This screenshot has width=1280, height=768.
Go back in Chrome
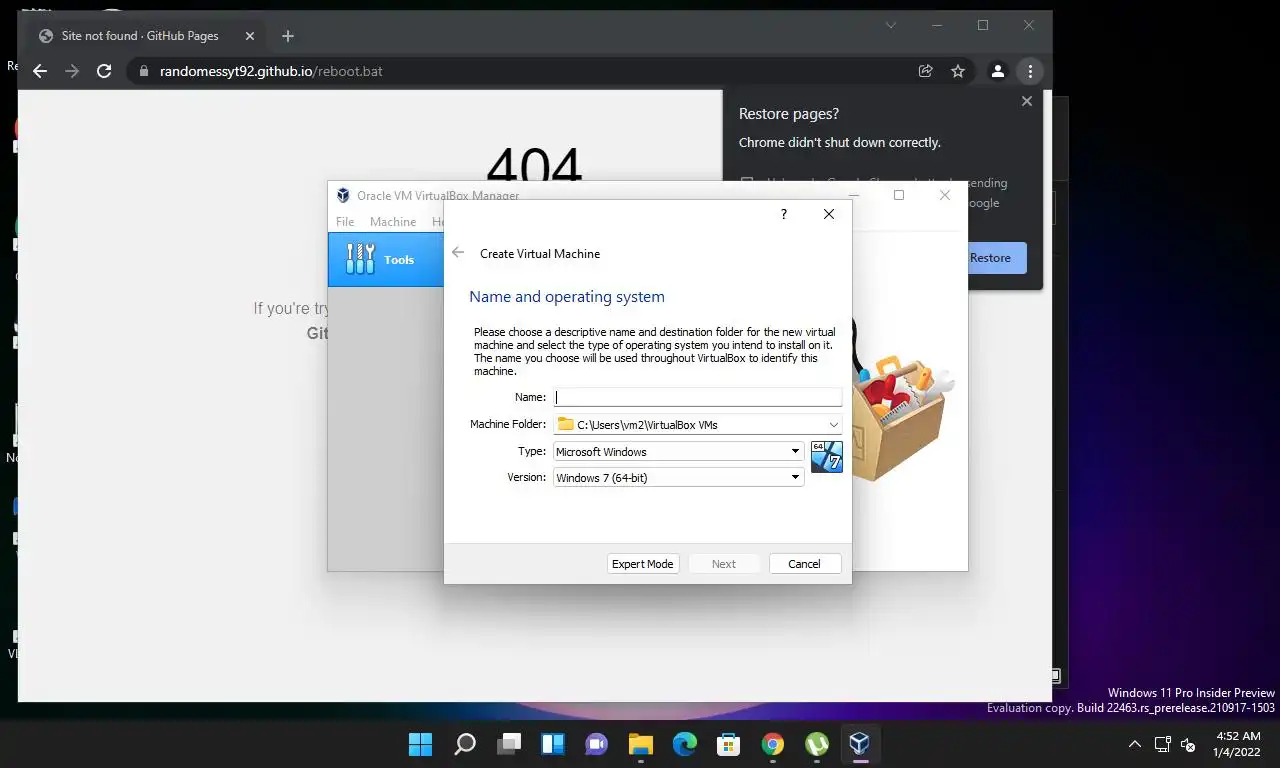pos(40,71)
